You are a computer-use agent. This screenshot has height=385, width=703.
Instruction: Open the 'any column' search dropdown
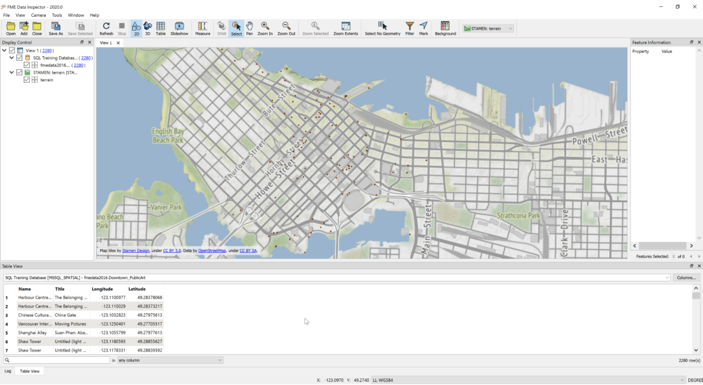click(x=170, y=360)
